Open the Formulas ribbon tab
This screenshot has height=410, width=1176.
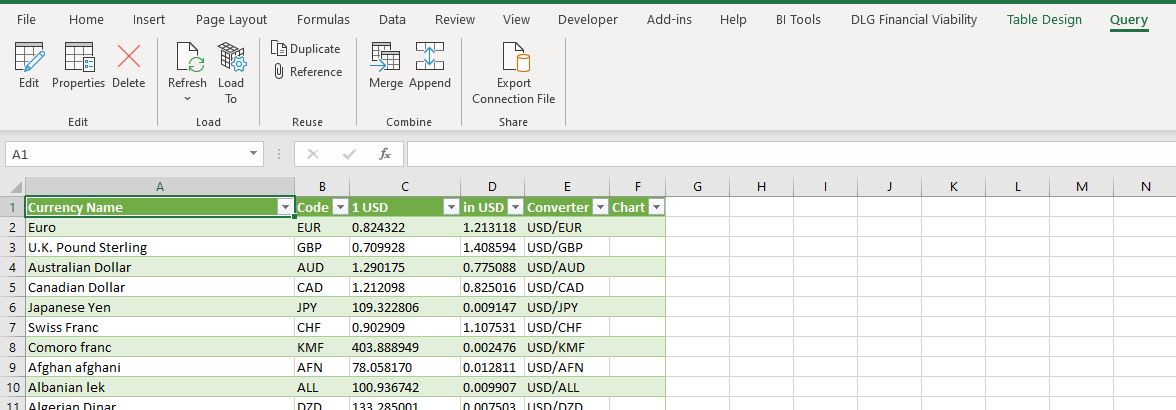(323, 19)
